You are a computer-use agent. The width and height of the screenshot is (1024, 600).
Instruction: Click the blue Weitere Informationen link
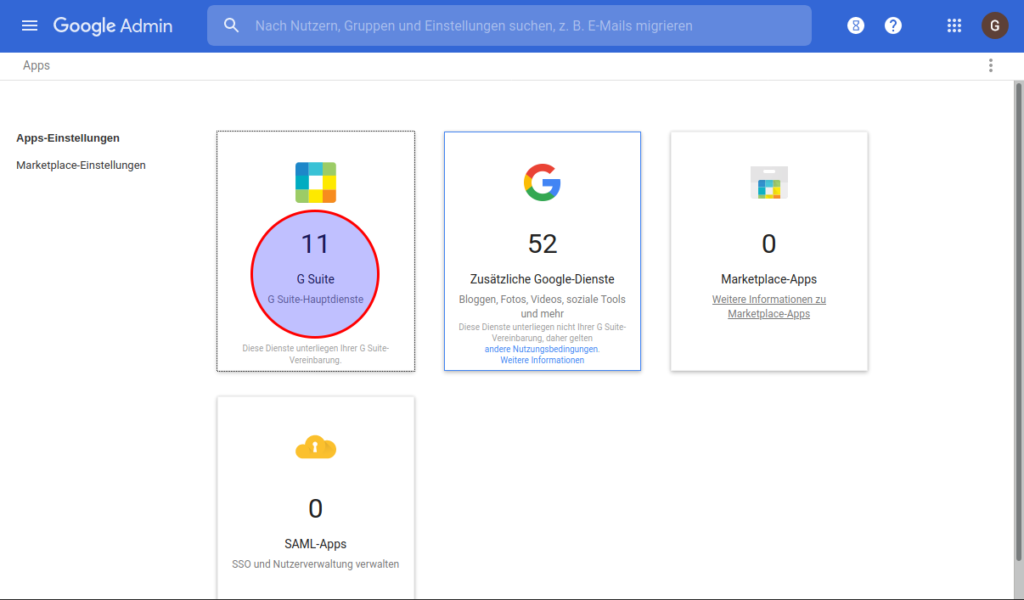tap(542, 360)
